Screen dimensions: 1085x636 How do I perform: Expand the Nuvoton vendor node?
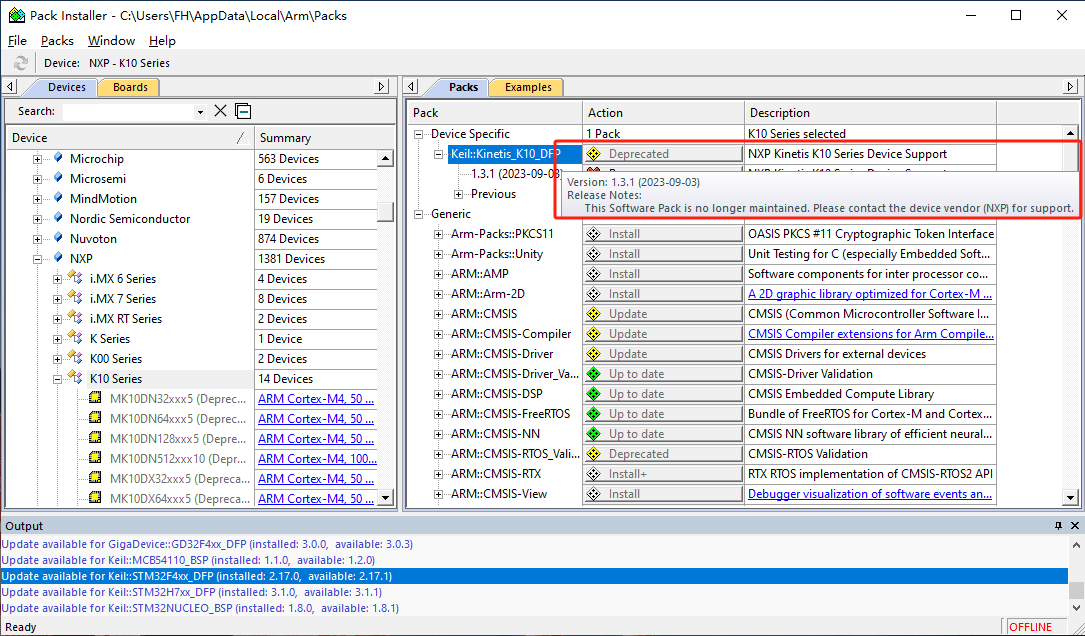pyautogui.click(x=38, y=239)
